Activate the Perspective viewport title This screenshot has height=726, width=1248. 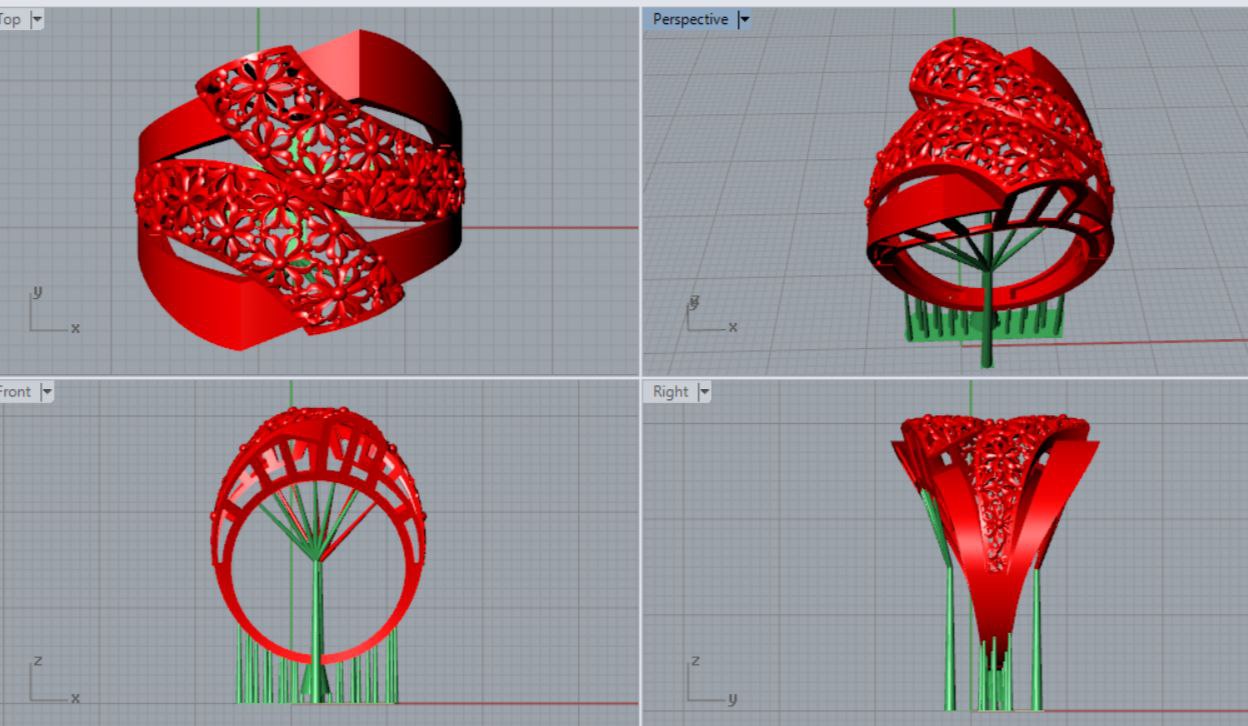[690, 19]
